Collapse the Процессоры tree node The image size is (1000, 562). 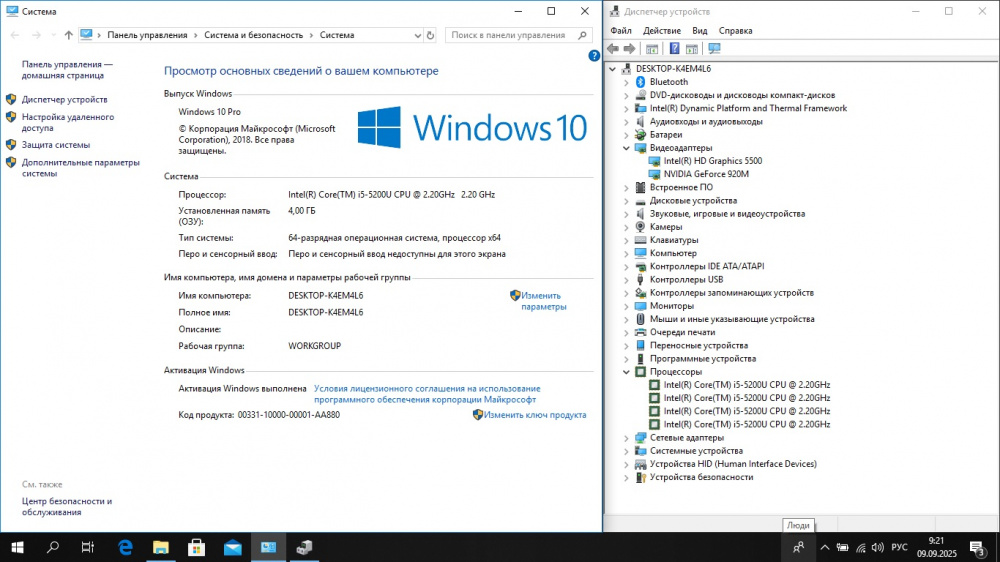tap(626, 372)
